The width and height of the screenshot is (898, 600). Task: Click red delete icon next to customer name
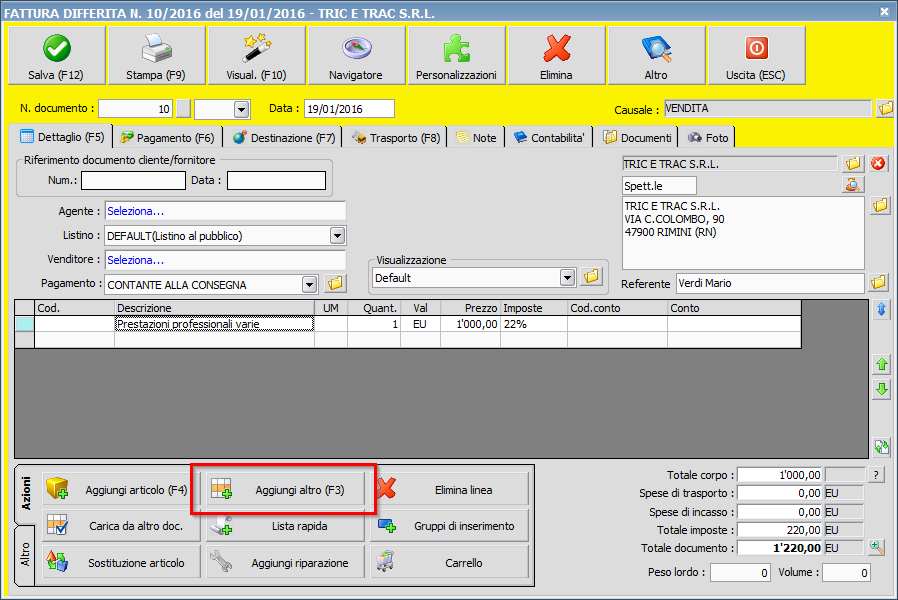[x=879, y=163]
